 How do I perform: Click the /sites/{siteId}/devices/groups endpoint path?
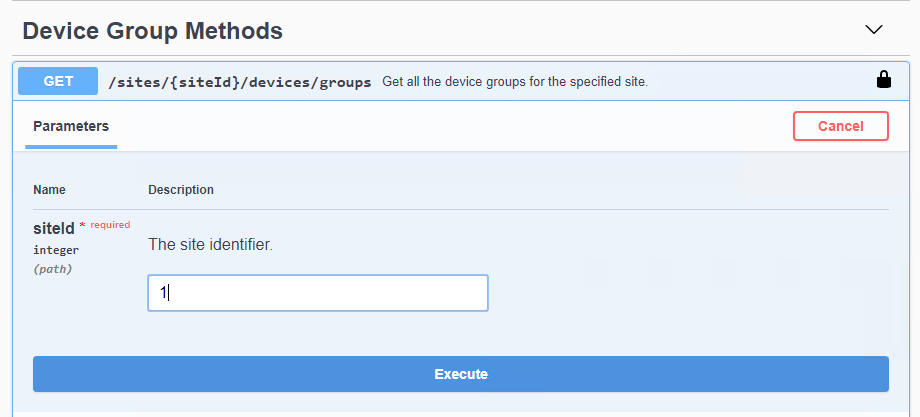tap(240, 82)
